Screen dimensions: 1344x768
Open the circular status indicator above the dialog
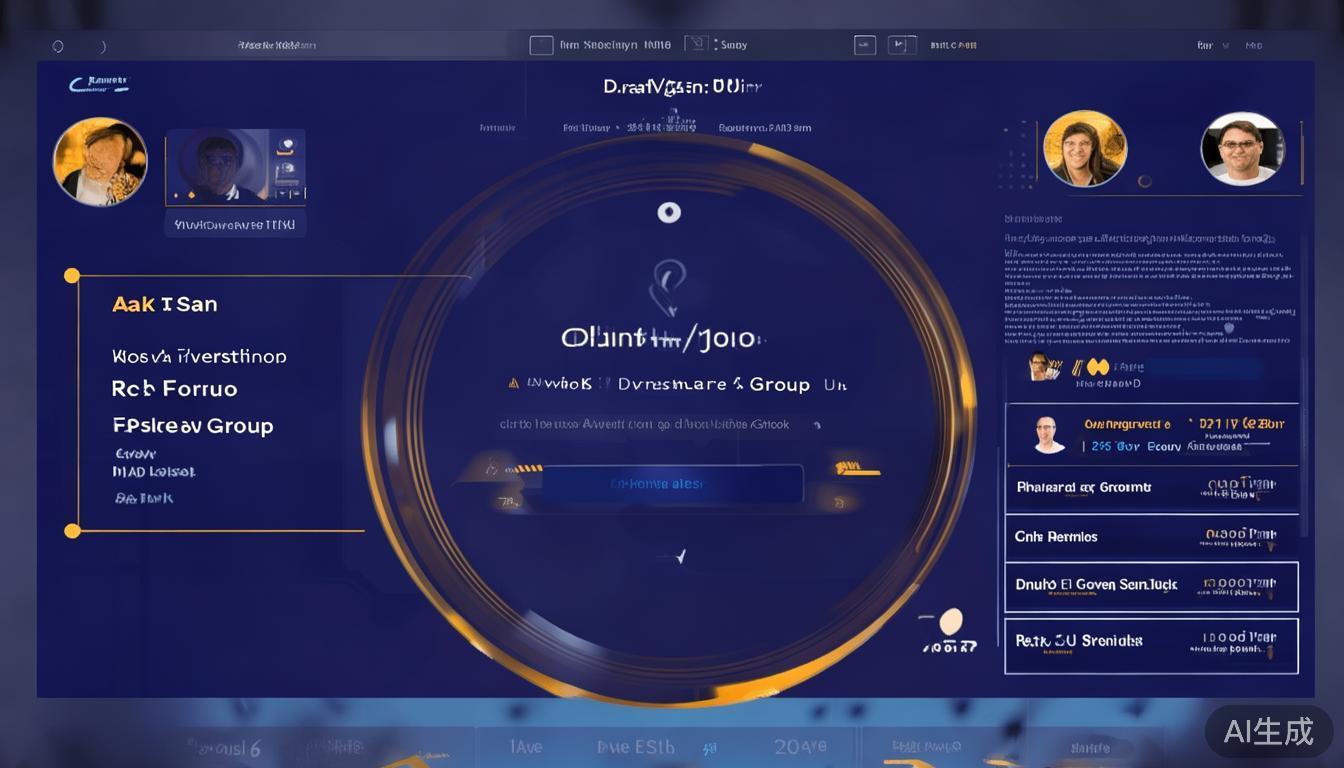(x=670, y=211)
